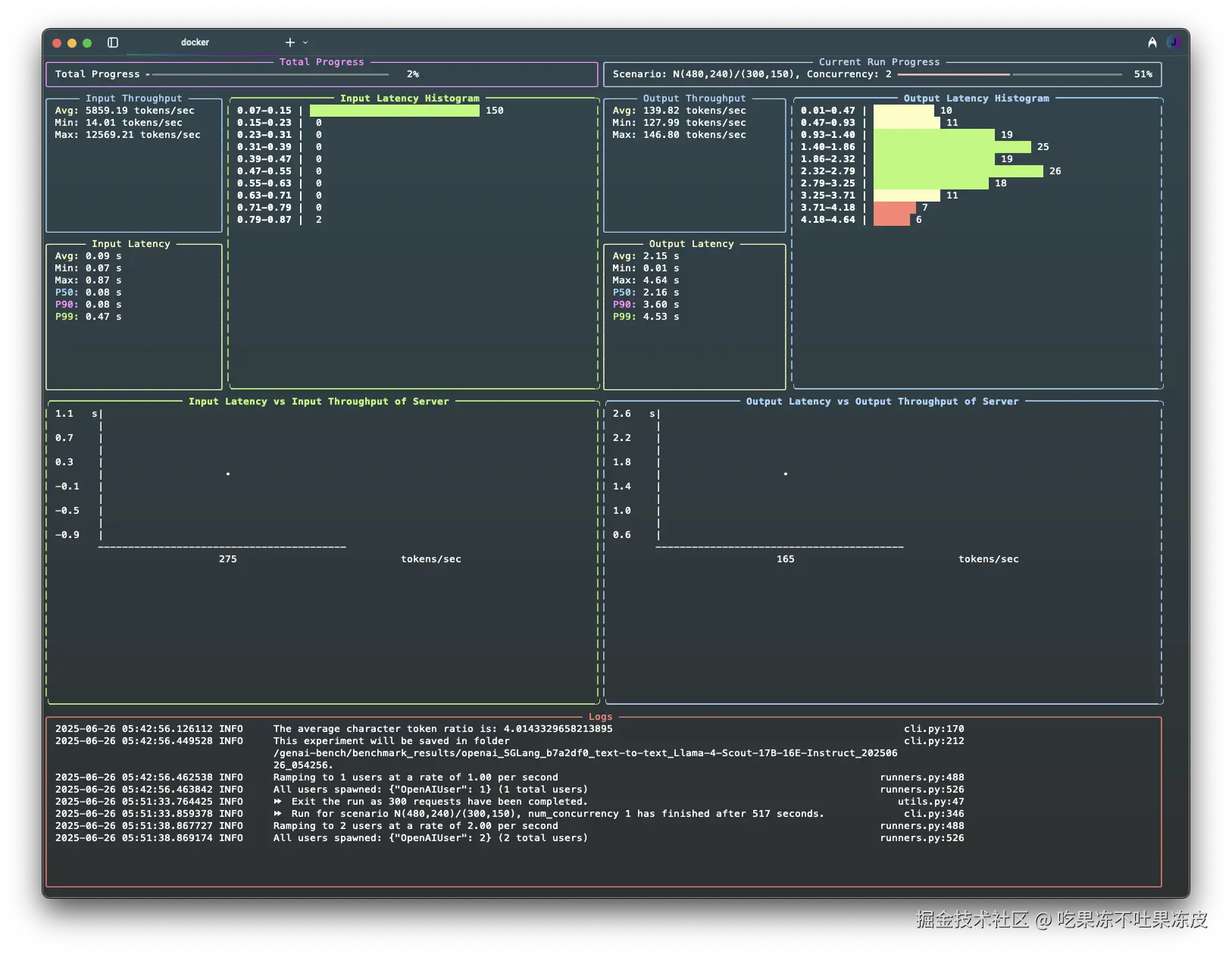This screenshot has width=1232, height=954.
Task: Click the utils.py:47 source reference
Action: point(931,802)
